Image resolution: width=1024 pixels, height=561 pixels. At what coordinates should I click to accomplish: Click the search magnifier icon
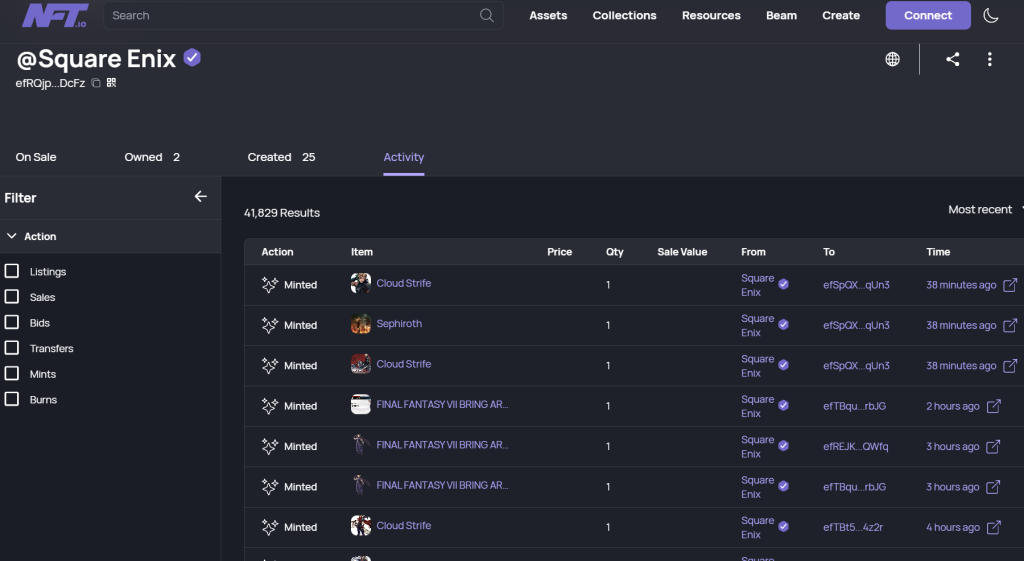pos(487,16)
